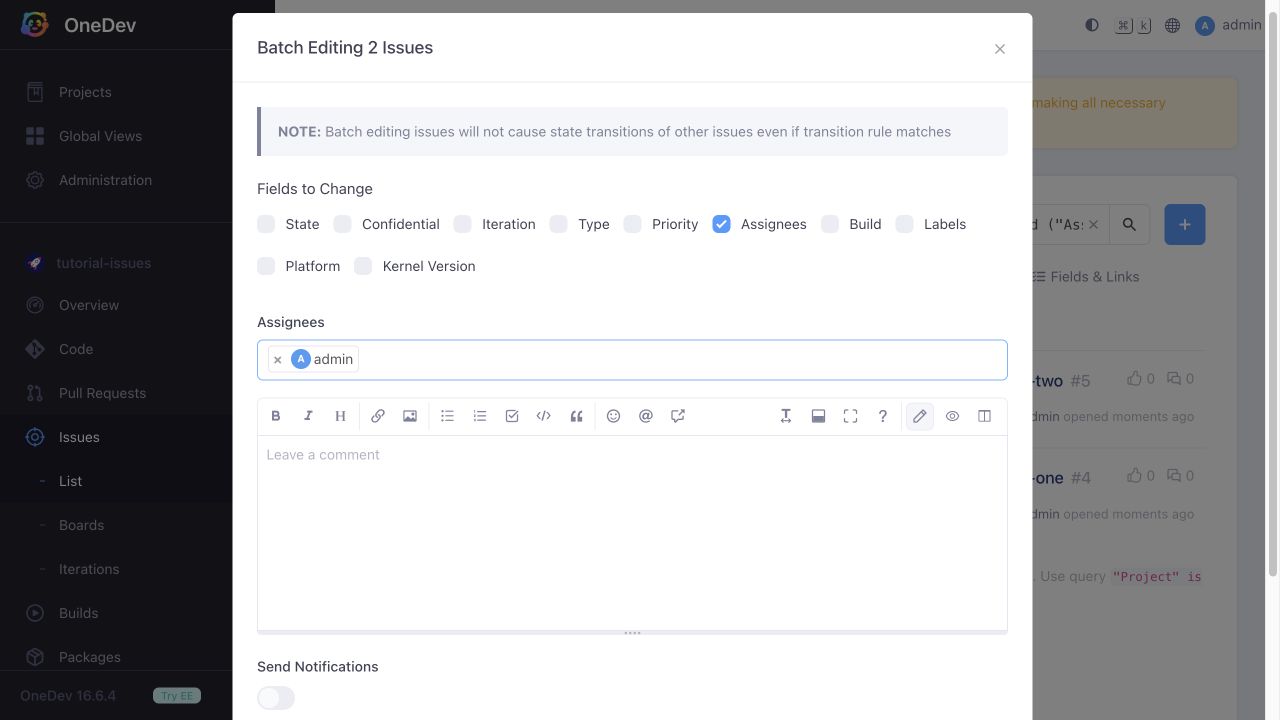Viewport: 1280px width, 720px height.
Task: Add a numbered list to comment
Action: 480,416
